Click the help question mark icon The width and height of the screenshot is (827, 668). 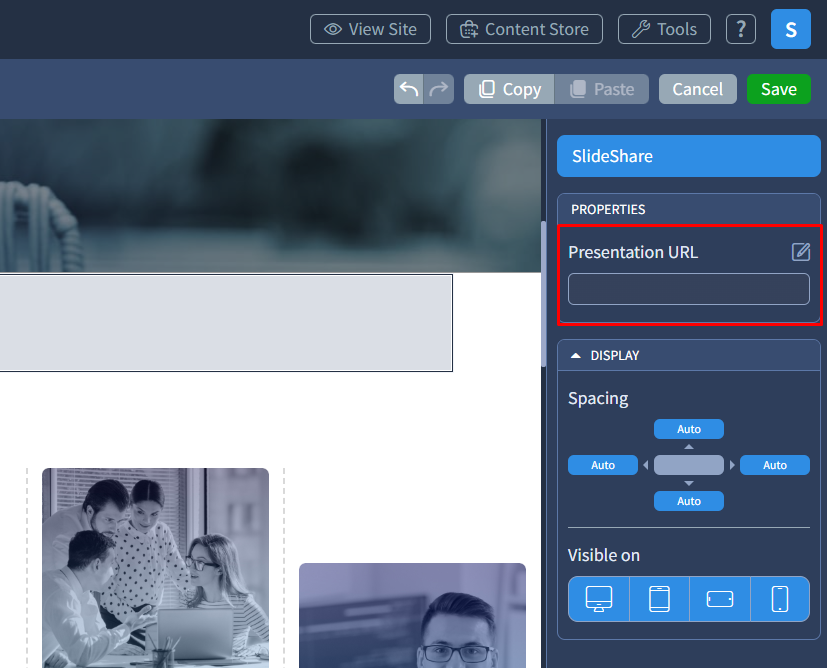[x=740, y=29]
